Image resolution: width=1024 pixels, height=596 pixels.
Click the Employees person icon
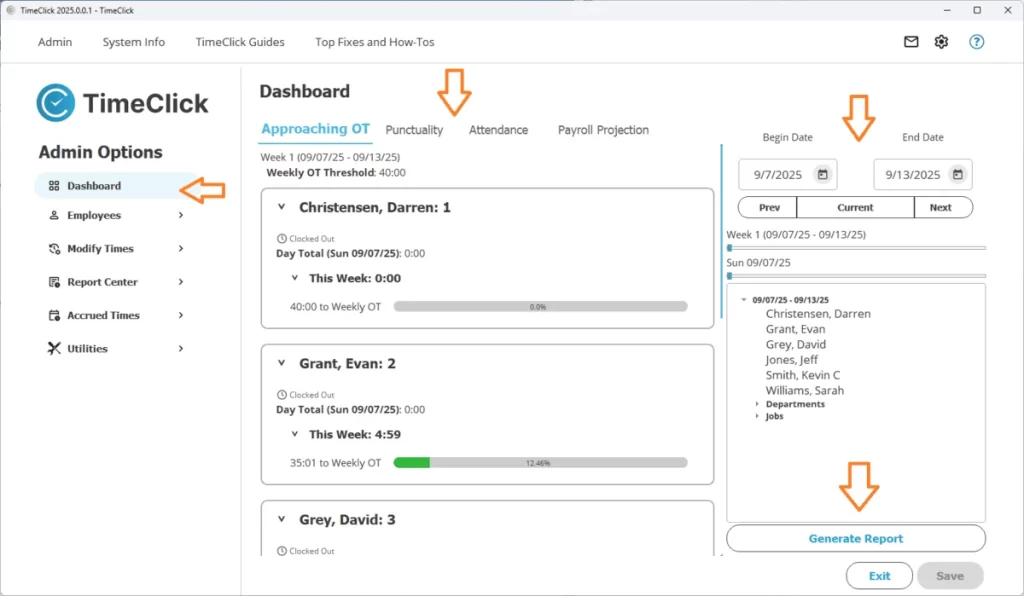click(56, 215)
